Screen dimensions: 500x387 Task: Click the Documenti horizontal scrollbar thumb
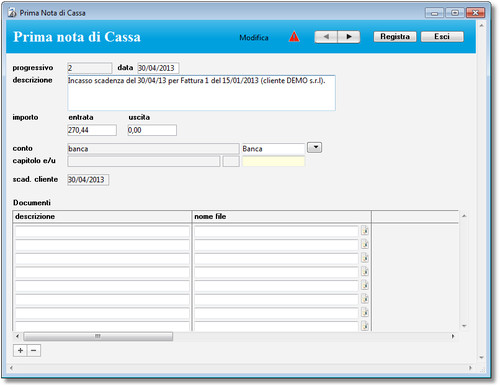98,336
